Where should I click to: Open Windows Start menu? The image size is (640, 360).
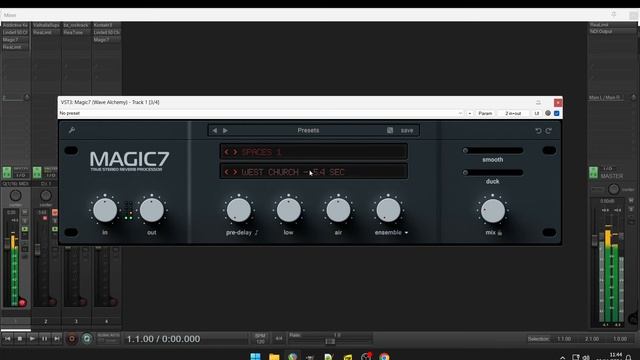pos(255,356)
